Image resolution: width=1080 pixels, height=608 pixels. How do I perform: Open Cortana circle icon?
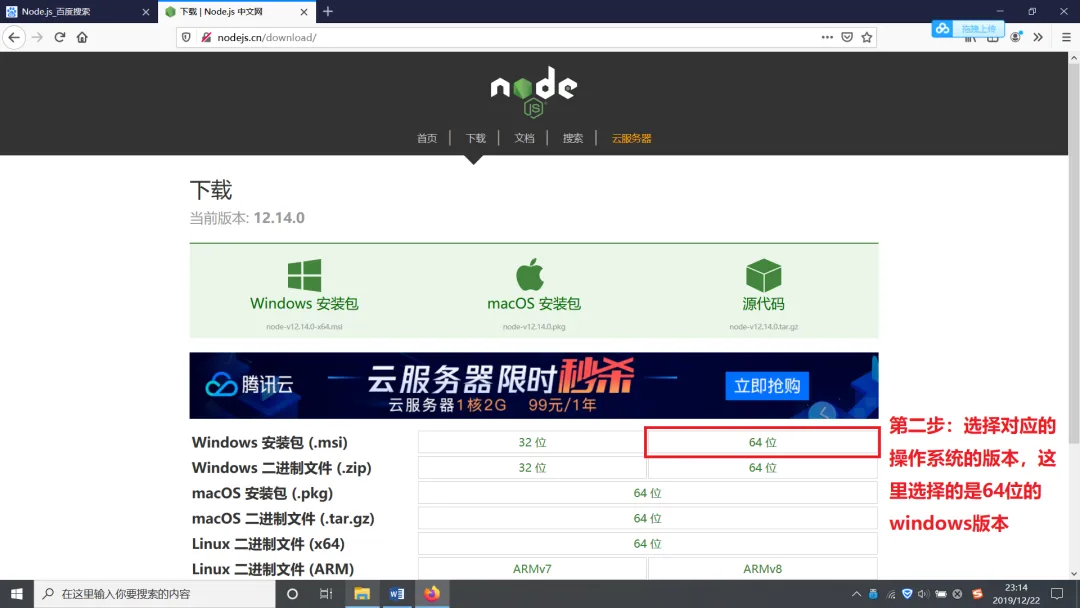point(292,594)
